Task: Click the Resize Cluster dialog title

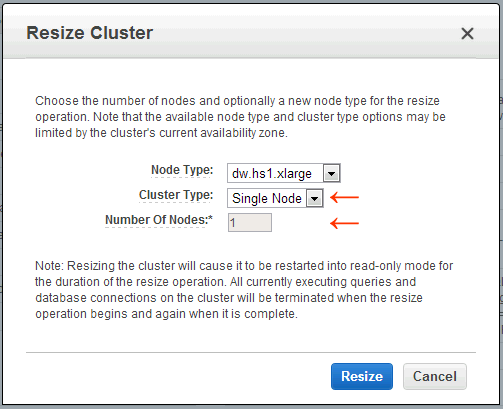Action: (x=90, y=33)
